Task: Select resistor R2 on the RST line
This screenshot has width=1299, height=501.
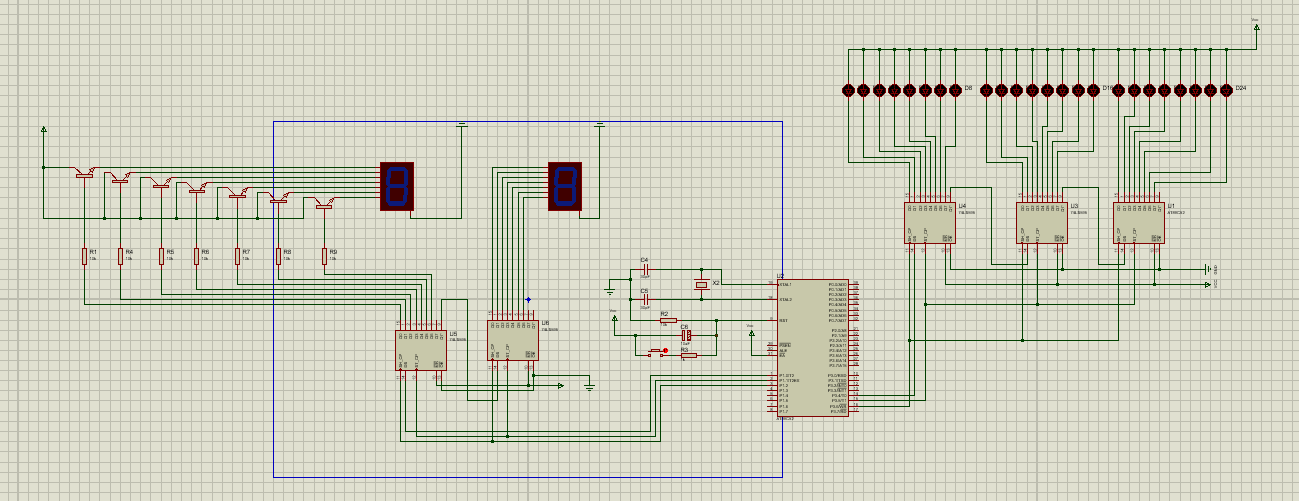Action: pyautogui.click(x=668, y=320)
